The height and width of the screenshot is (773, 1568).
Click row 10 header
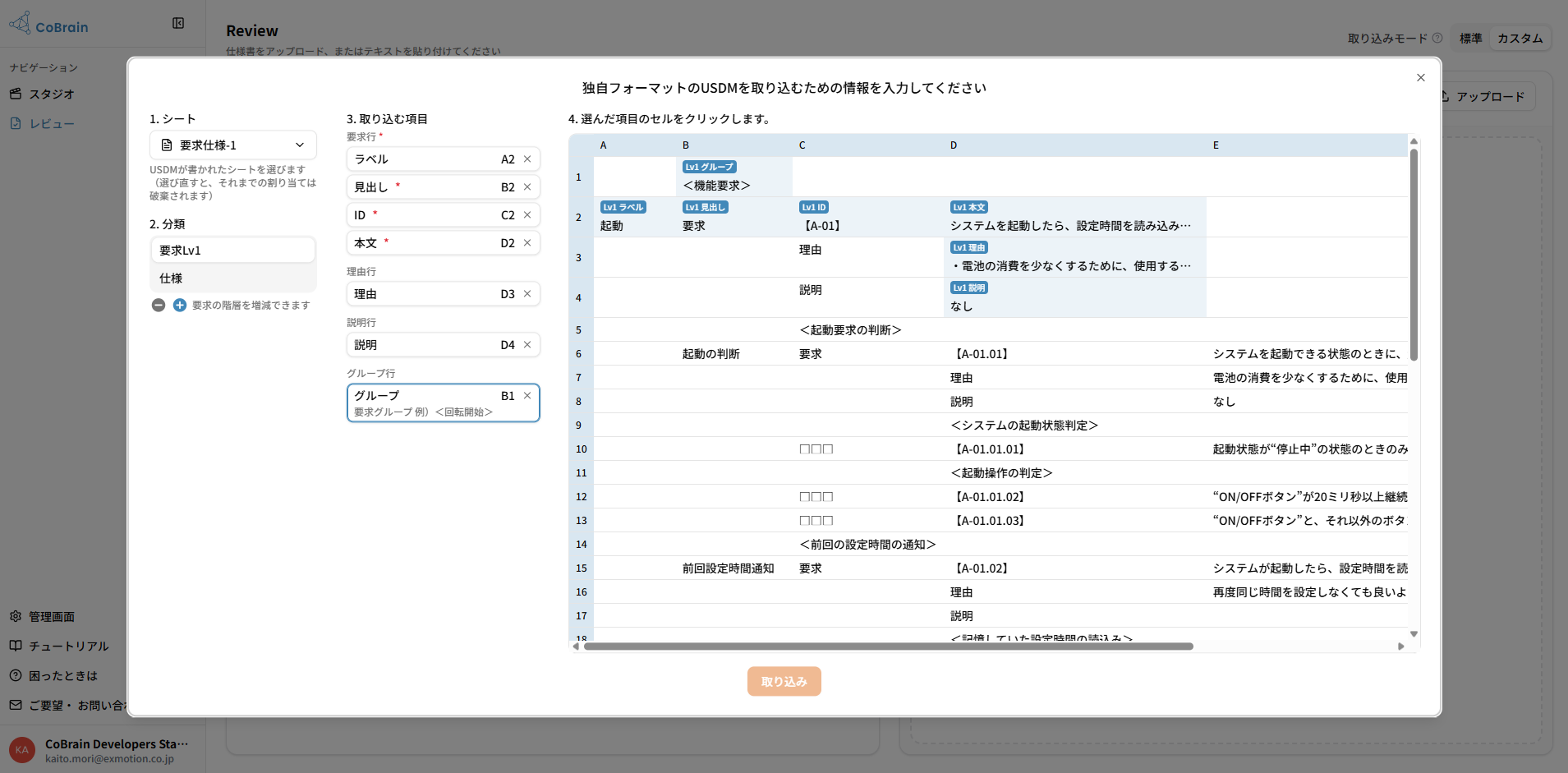tap(582, 449)
